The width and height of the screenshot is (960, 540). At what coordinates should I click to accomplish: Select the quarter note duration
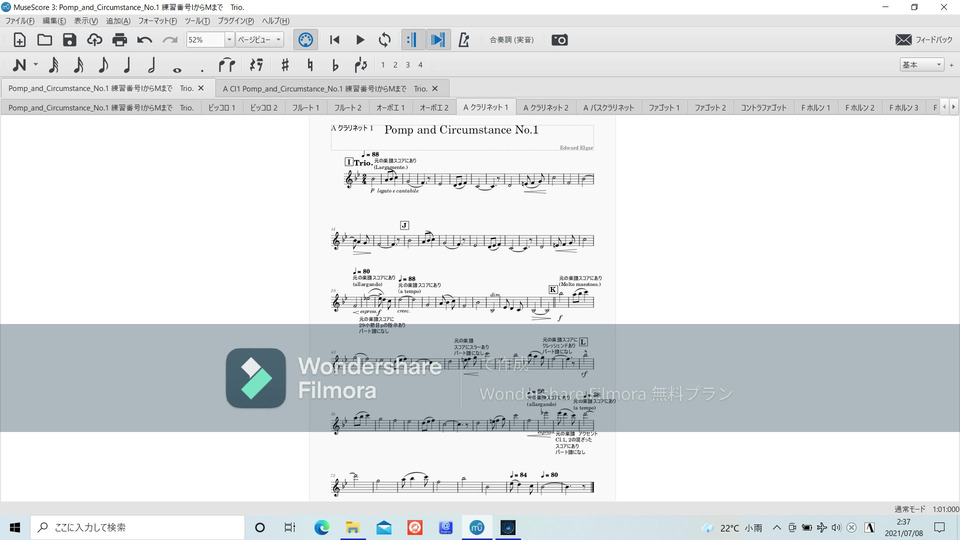[127, 65]
